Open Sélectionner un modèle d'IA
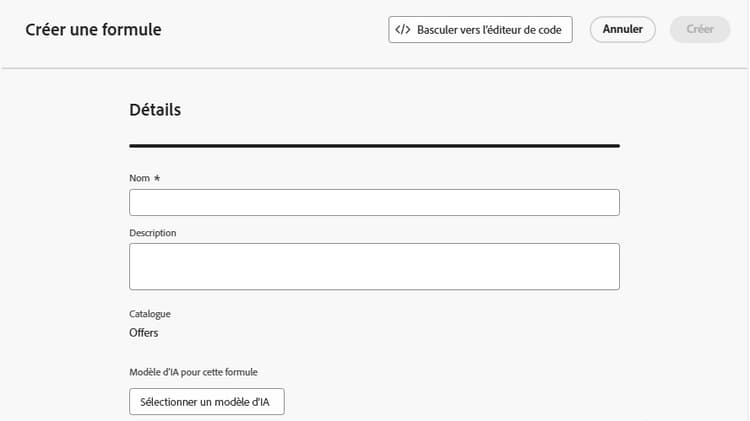750x421 pixels. tap(207, 401)
